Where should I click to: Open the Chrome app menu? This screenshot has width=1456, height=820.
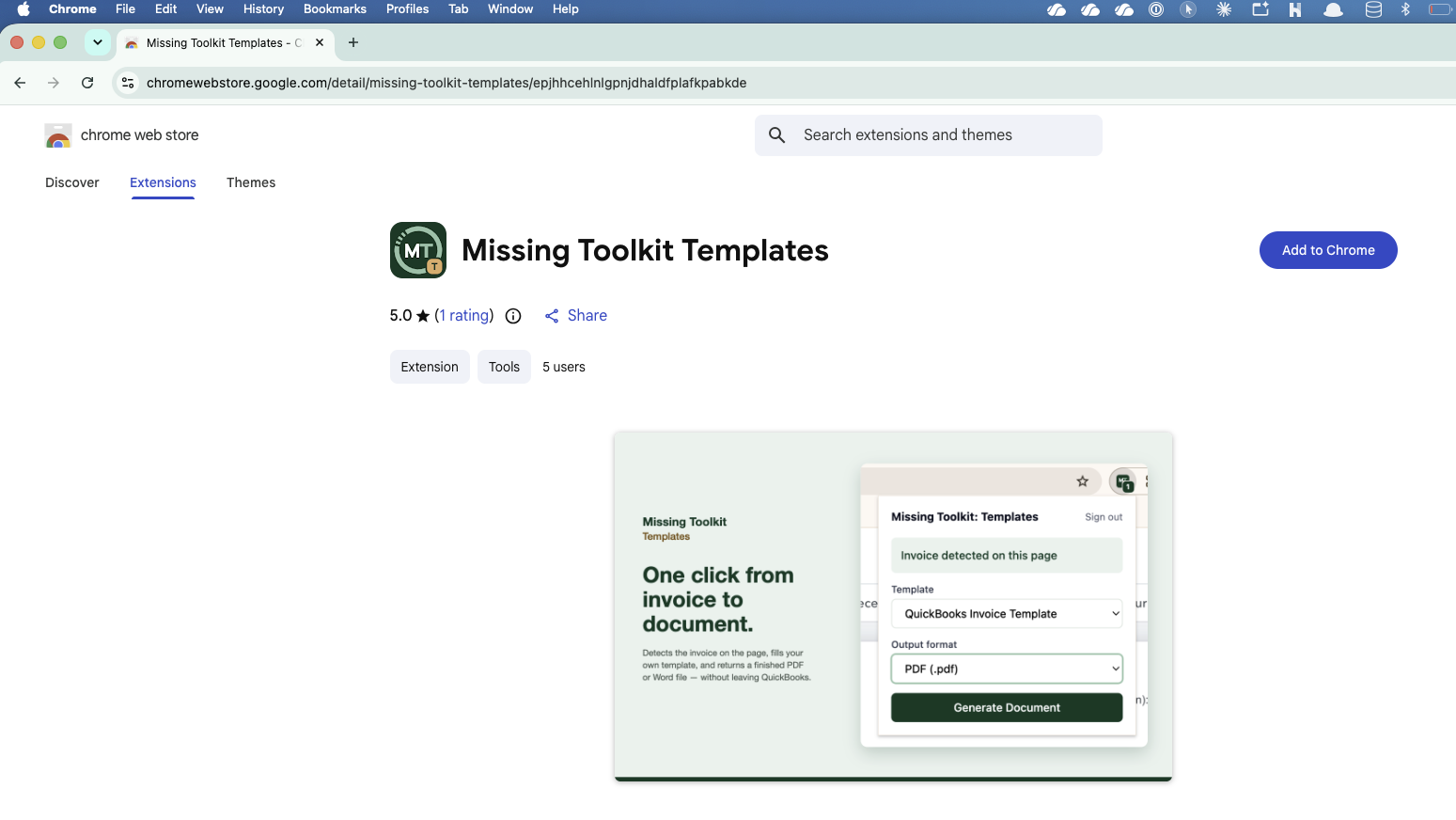pos(72,9)
